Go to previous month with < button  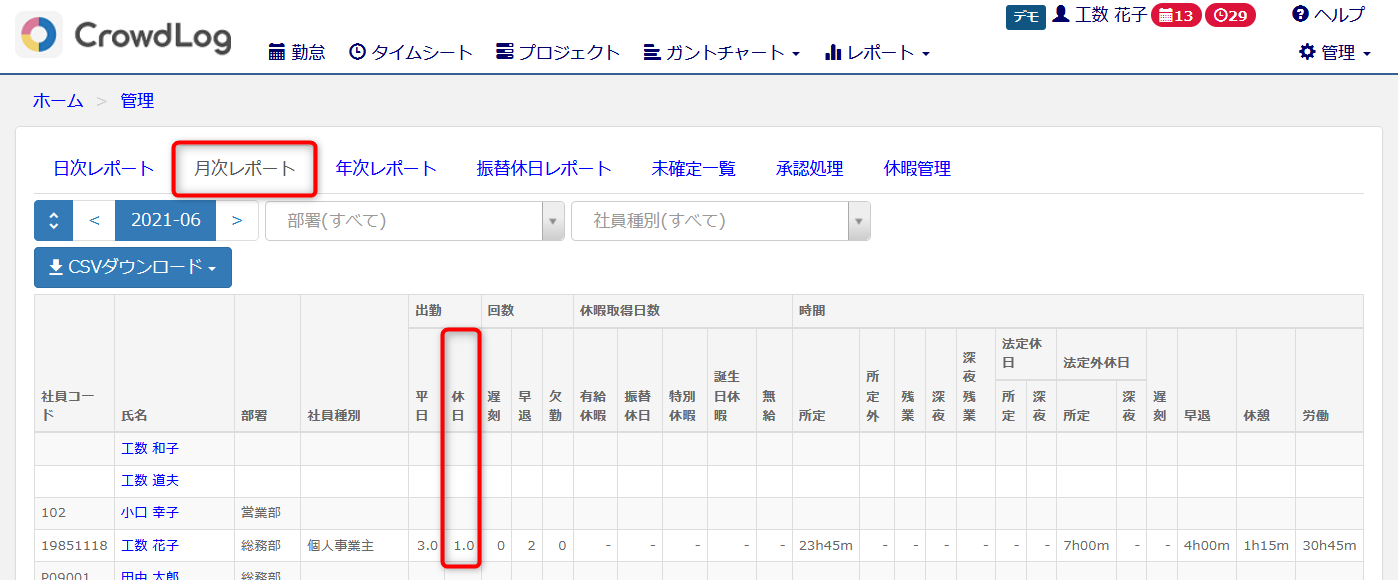94,220
